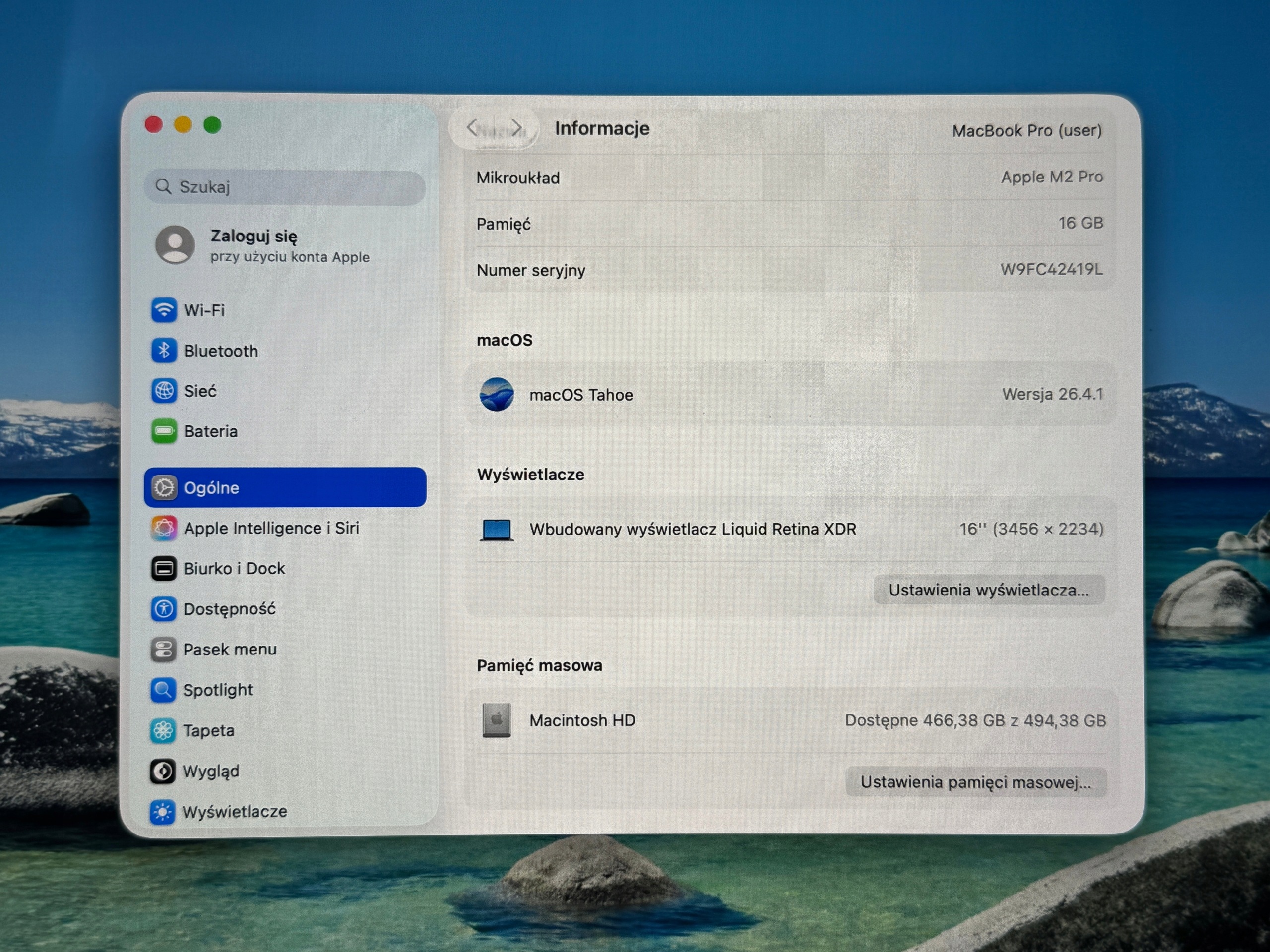
Task: Click Ustawienia wyświetlacza button
Action: point(989,590)
